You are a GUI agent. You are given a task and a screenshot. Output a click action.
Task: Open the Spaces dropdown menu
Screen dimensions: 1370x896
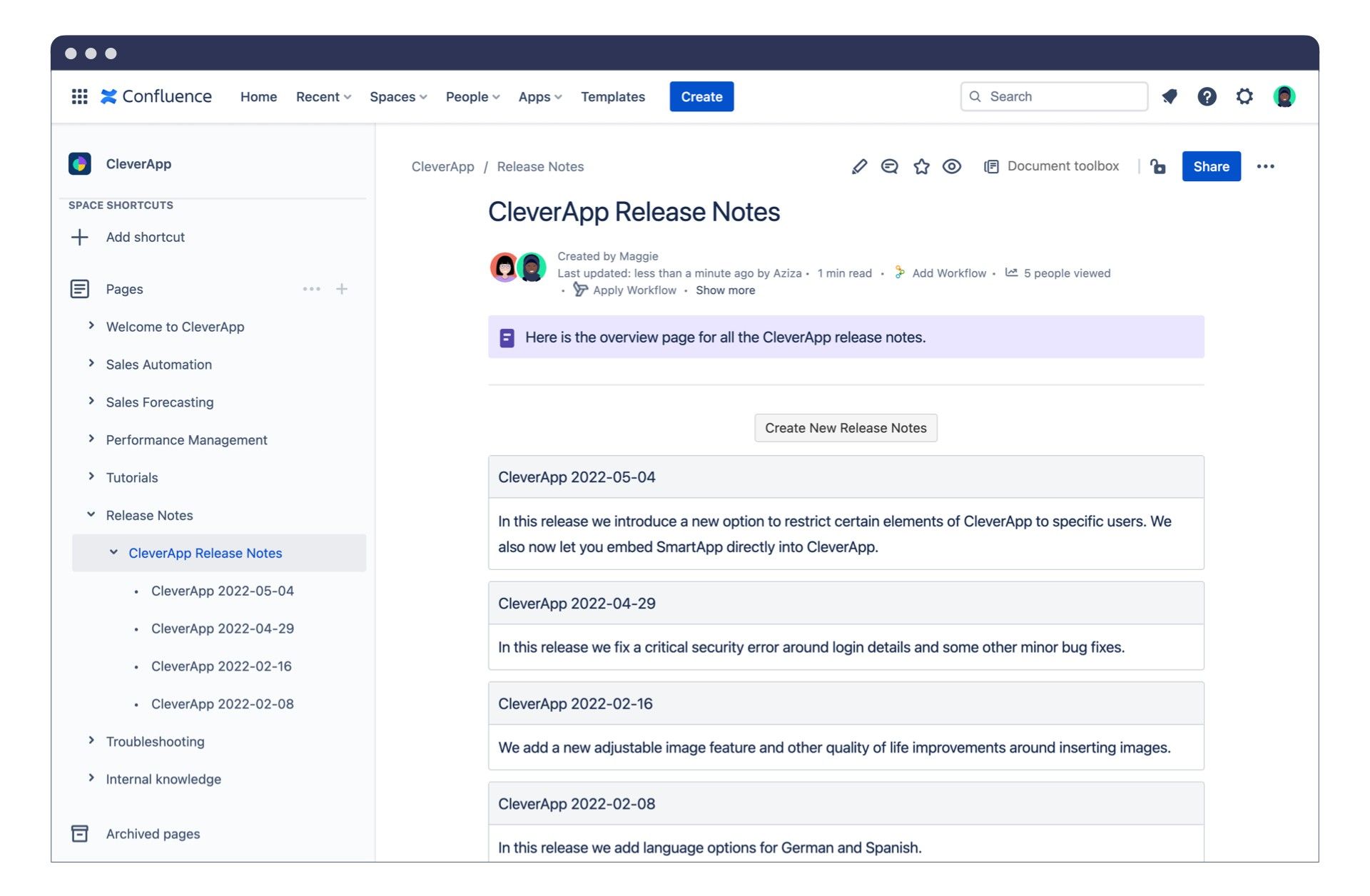(x=398, y=96)
